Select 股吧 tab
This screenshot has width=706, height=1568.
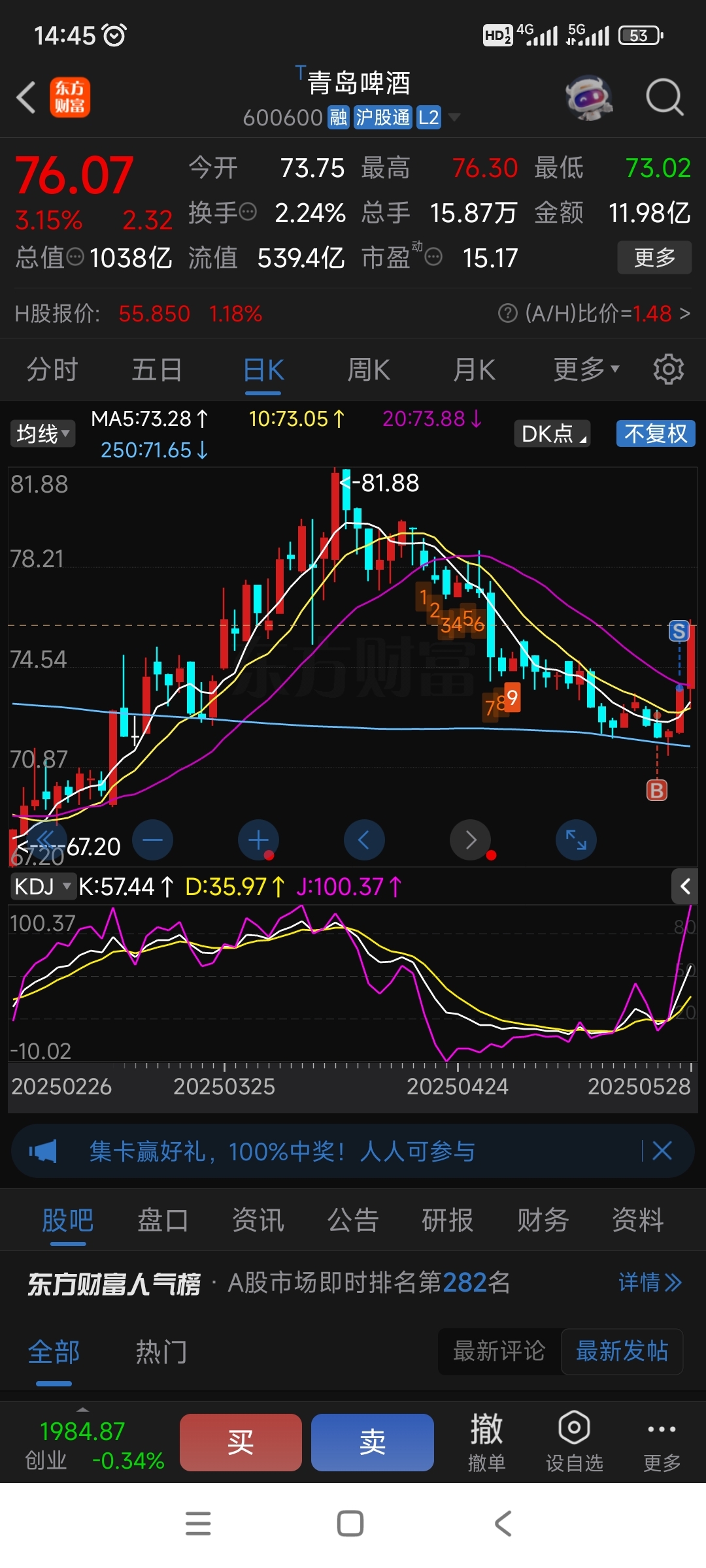point(68,1220)
